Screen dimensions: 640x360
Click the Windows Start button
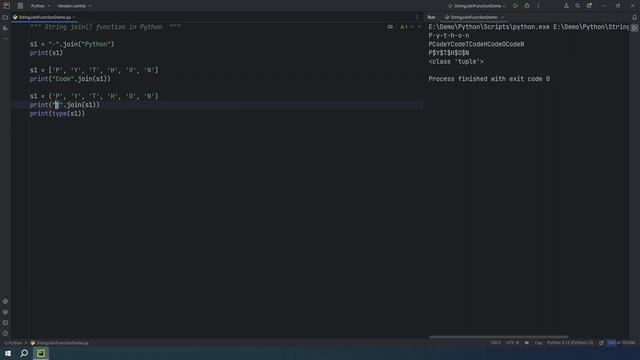coord(8,353)
